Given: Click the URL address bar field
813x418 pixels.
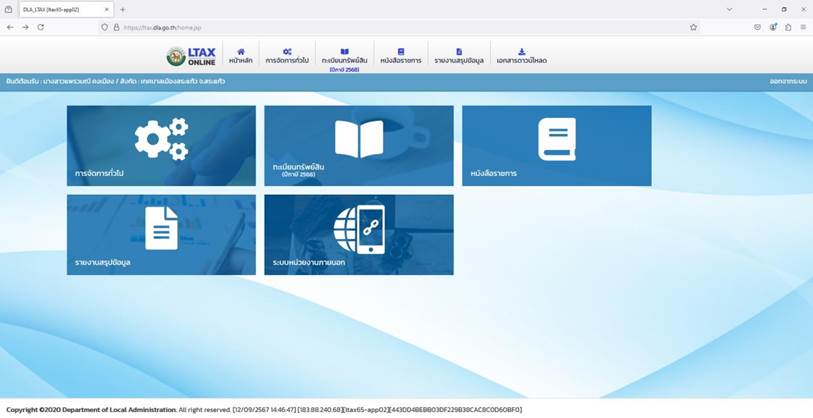Looking at the screenshot, I should [399, 27].
